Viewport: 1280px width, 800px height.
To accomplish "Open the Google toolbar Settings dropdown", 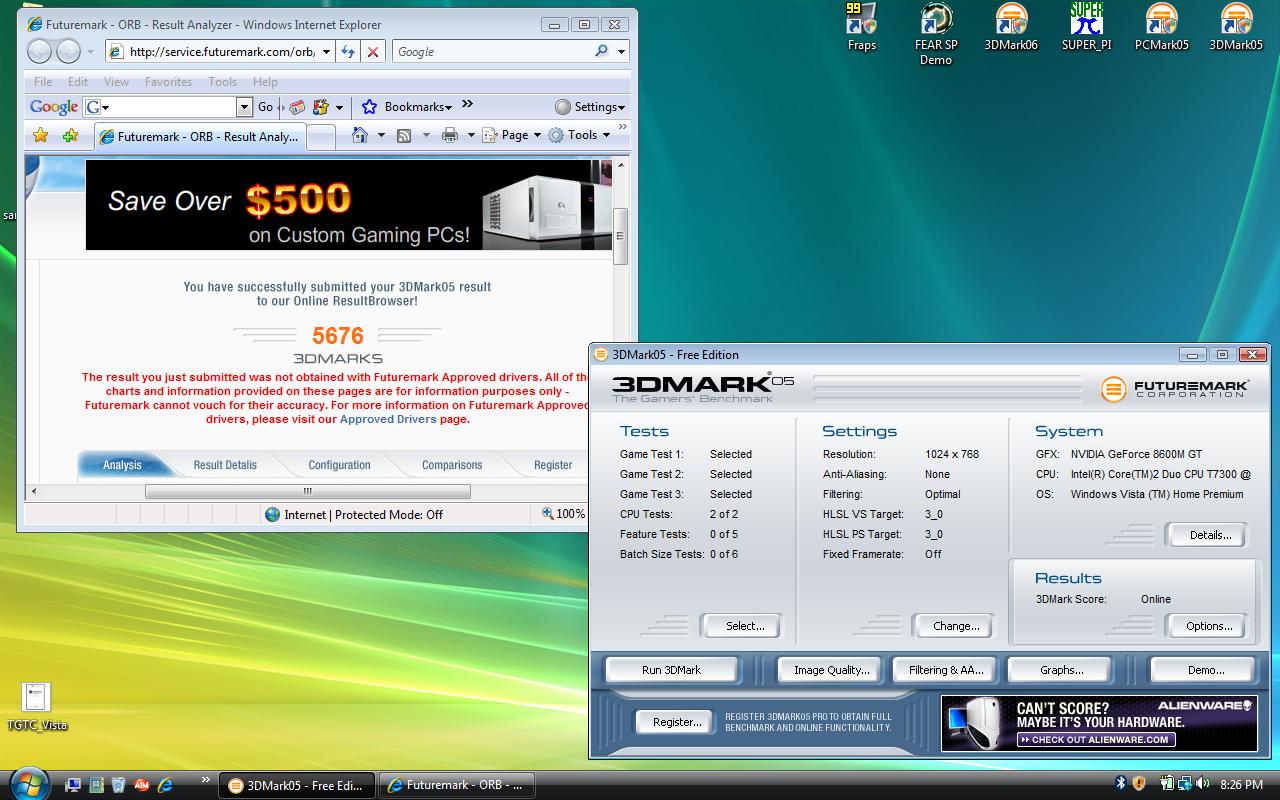I will (x=590, y=107).
